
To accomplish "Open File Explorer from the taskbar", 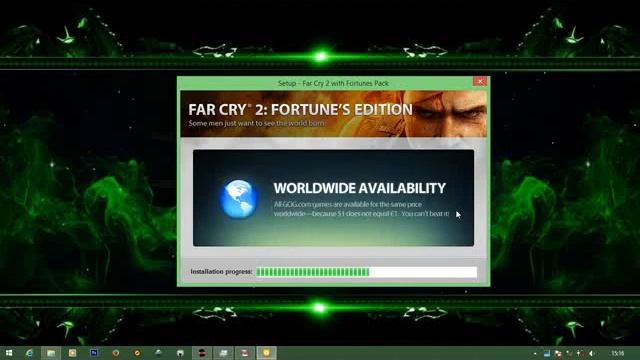I will coord(51,353).
